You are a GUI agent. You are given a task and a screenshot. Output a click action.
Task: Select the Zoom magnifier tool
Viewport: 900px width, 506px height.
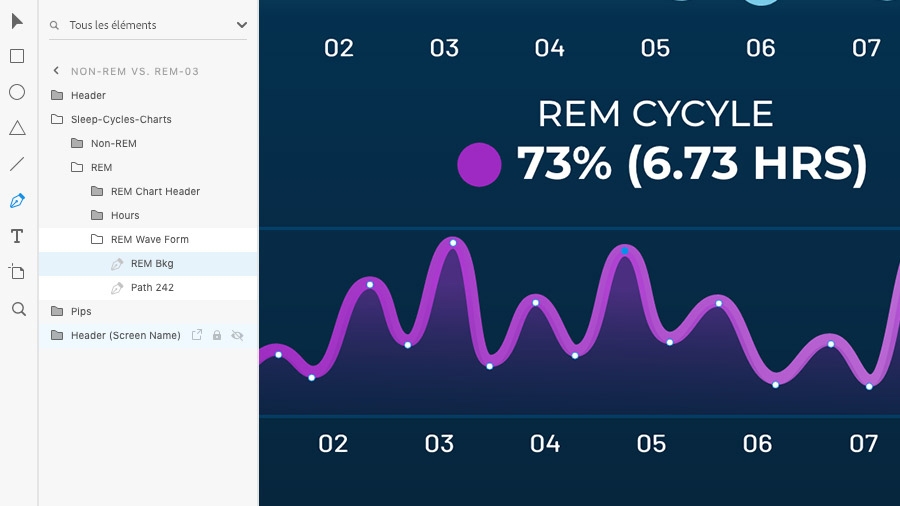click(18, 309)
